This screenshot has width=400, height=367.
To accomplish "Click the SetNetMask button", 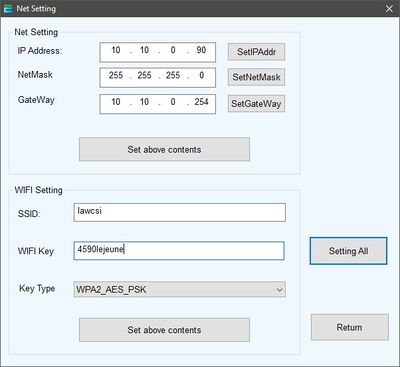I will [256, 77].
